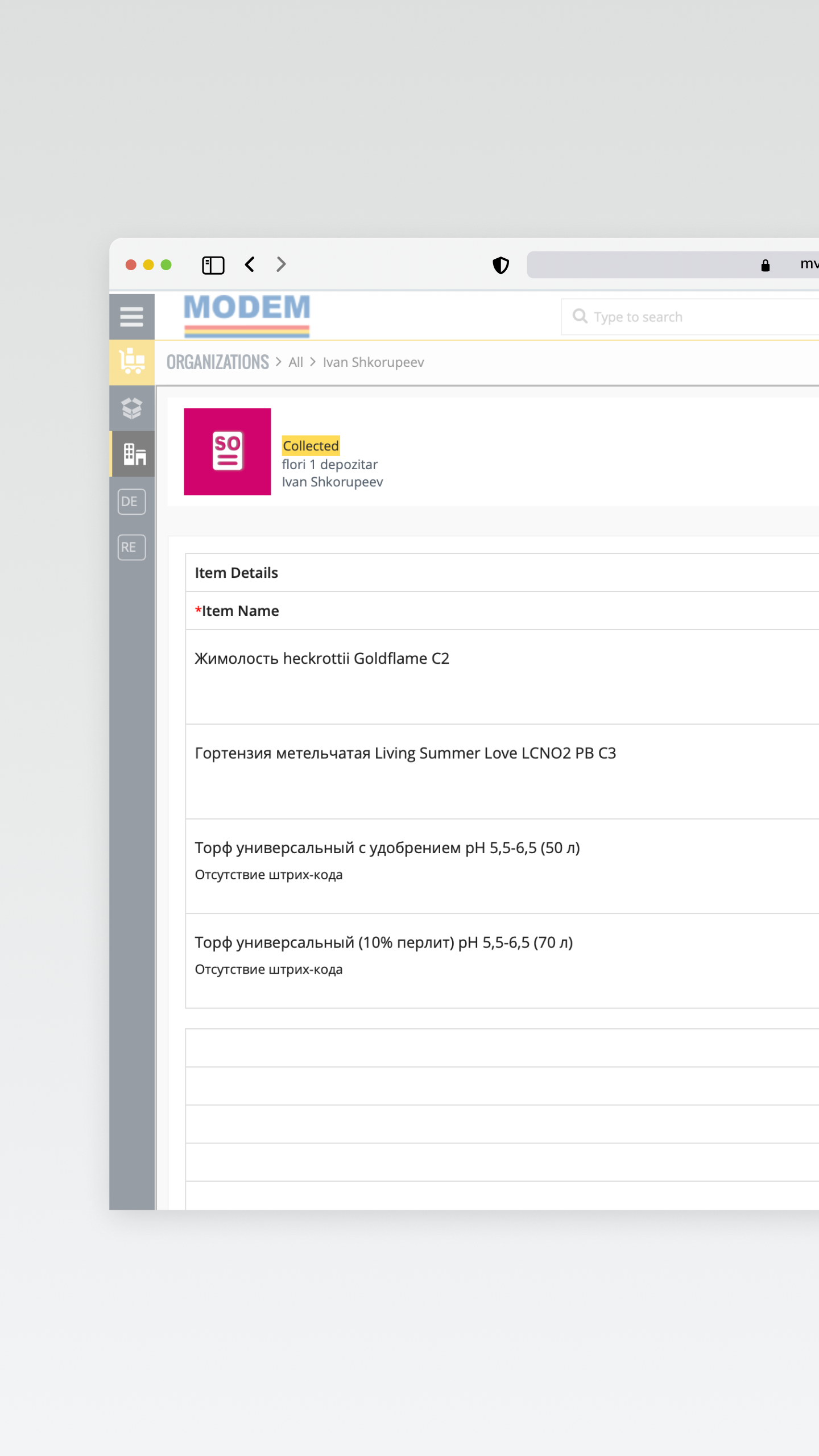Go back with browser back arrow
Screen dimensions: 819x1456
(250, 264)
